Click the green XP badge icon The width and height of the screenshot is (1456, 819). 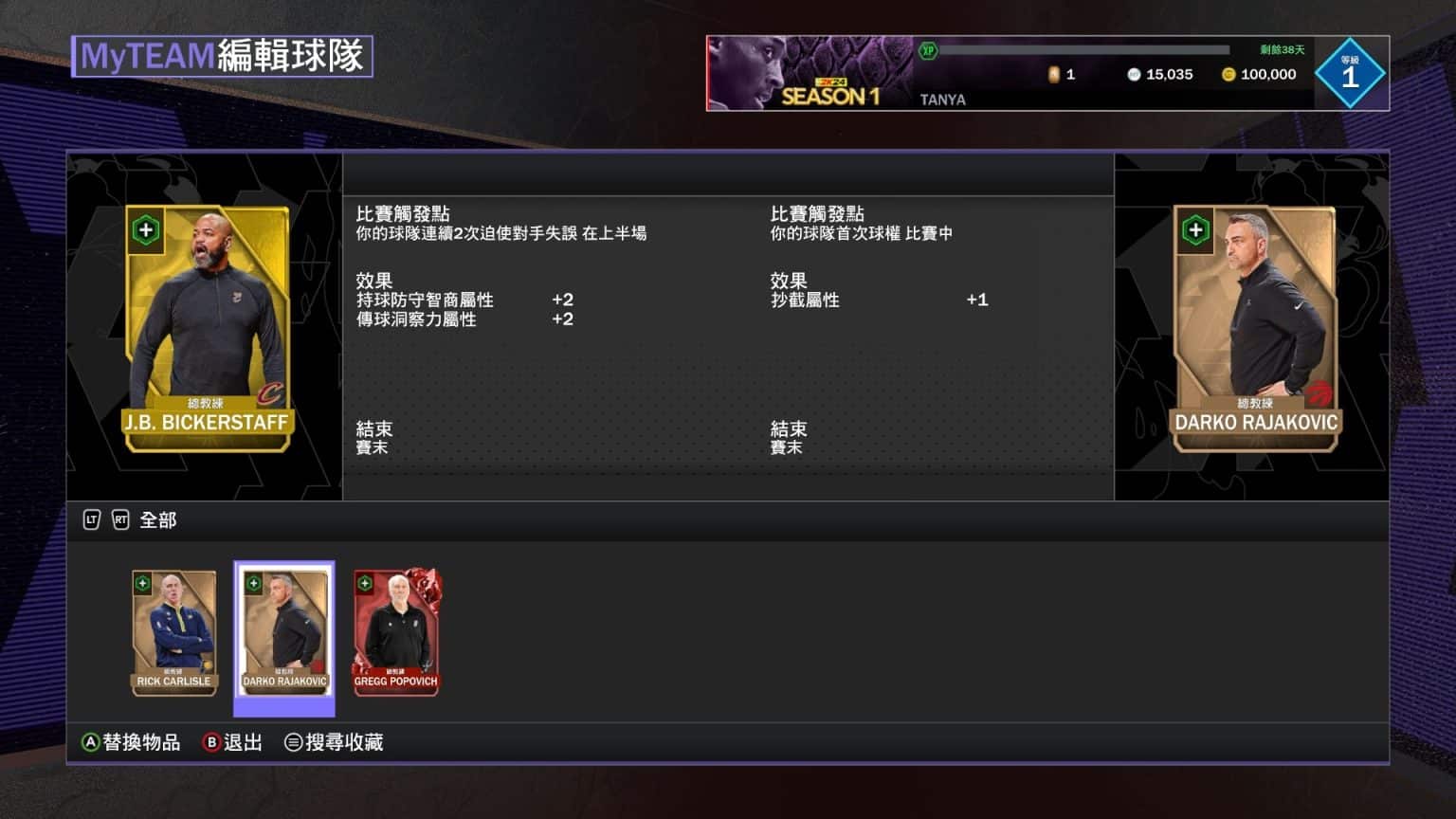tap(928, 50)
